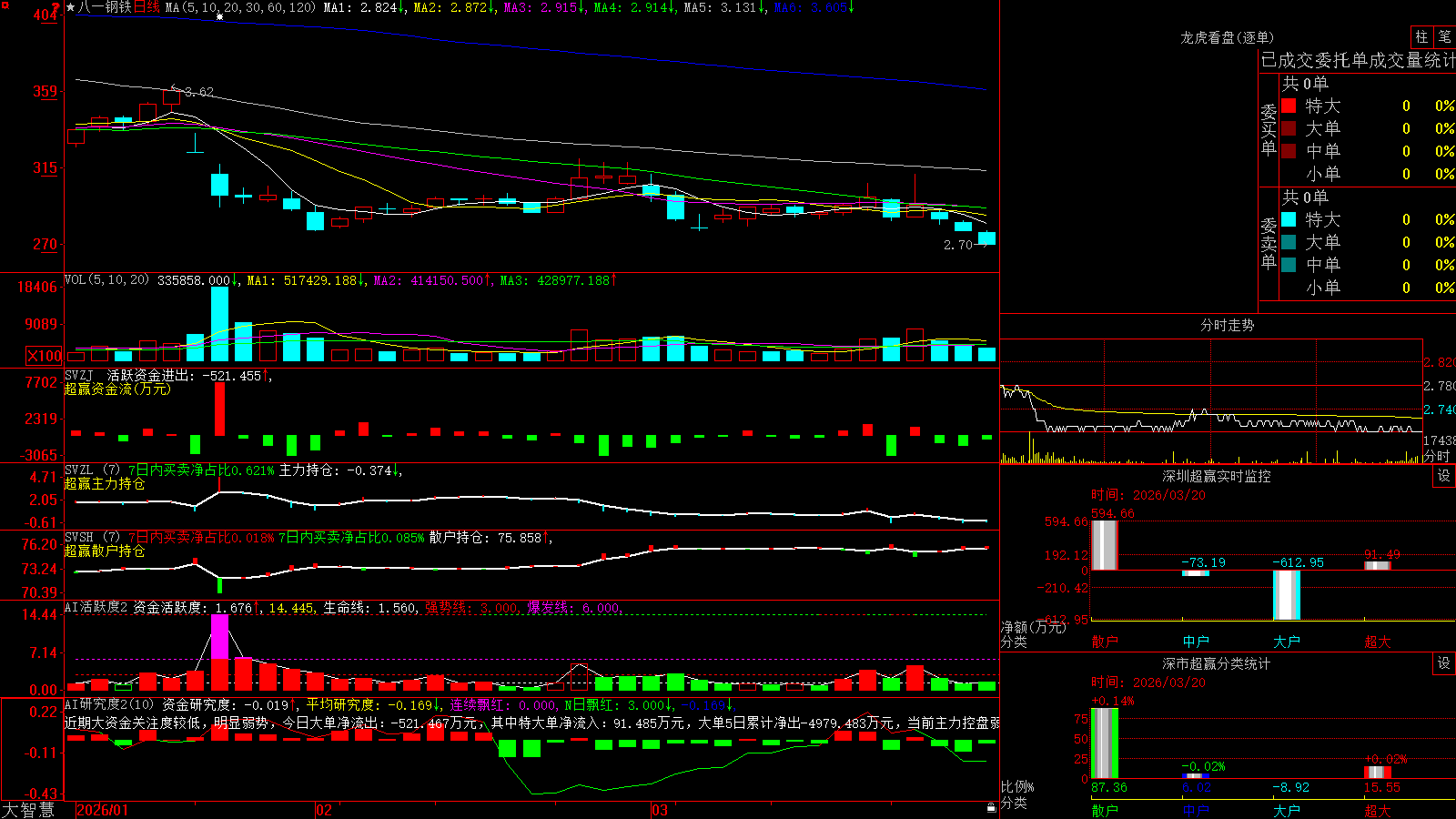The height and width of the screenshot is (819, 1456).
Task: Click the -612.95 value above 大户 bar
Action: (1298, 562)
